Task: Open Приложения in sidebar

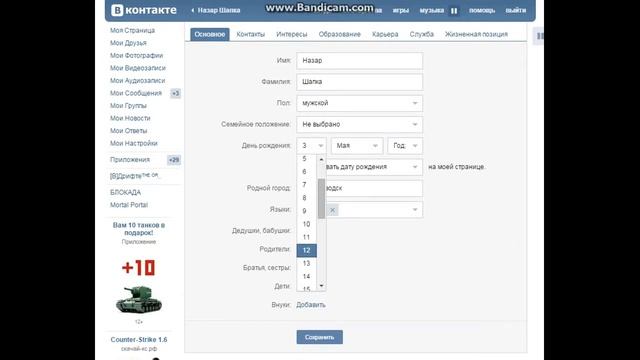Action: (x=130, y=160)
